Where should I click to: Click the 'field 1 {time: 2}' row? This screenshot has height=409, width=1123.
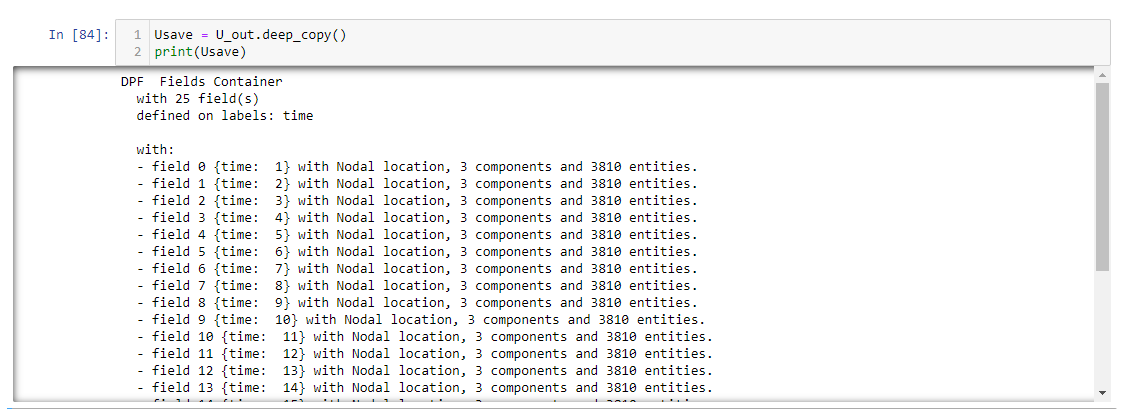(x=417, y=183)
